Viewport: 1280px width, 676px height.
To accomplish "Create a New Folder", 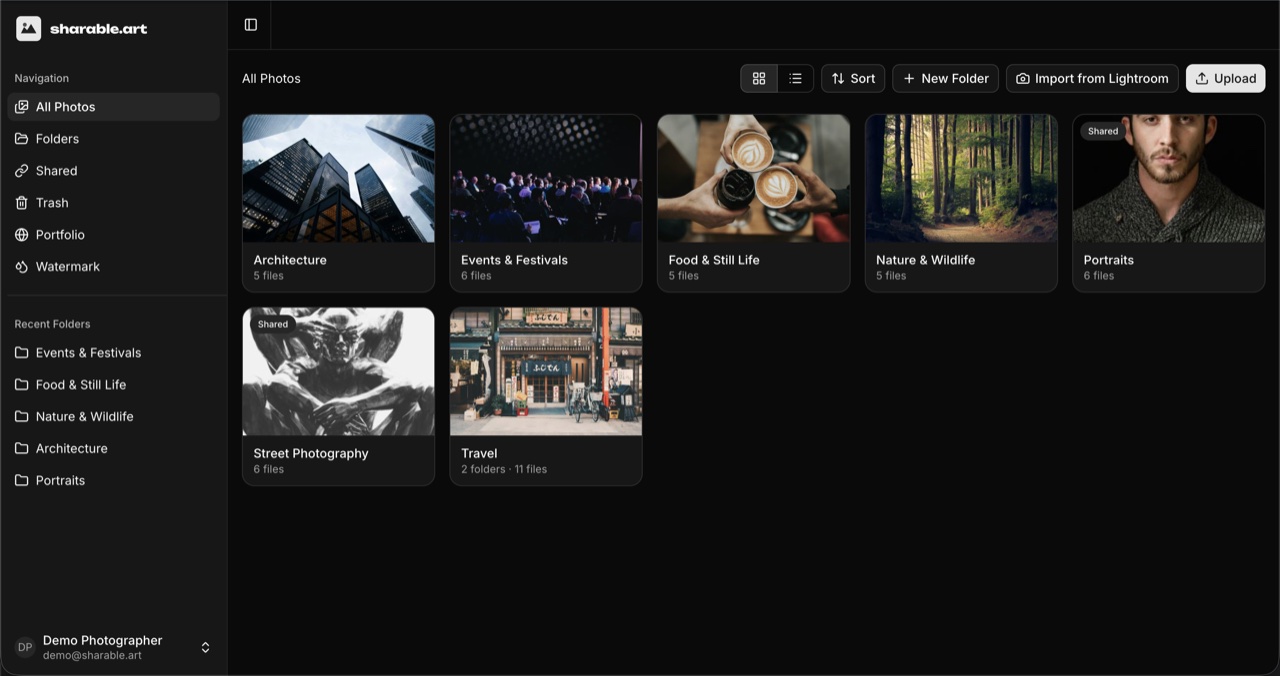I will pyautogui.click(x=945, y=78).
